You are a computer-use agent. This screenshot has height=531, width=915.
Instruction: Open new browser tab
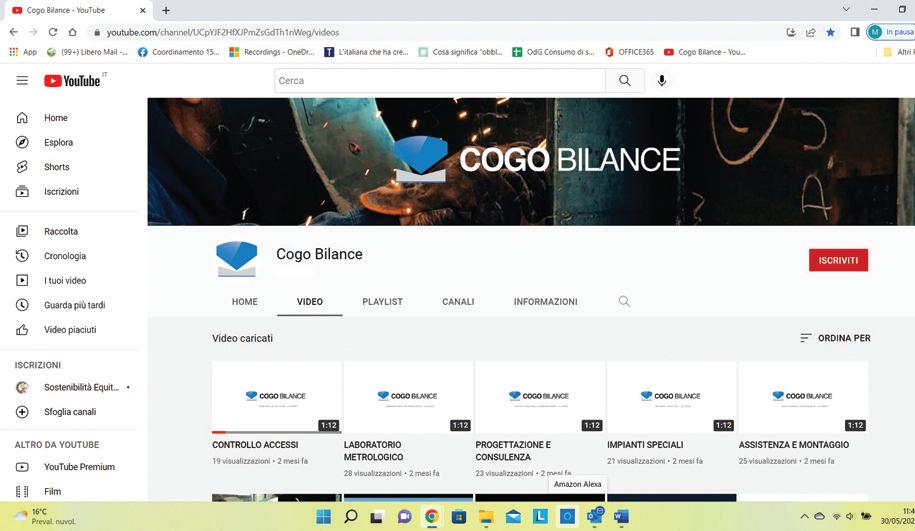point(166,10)
